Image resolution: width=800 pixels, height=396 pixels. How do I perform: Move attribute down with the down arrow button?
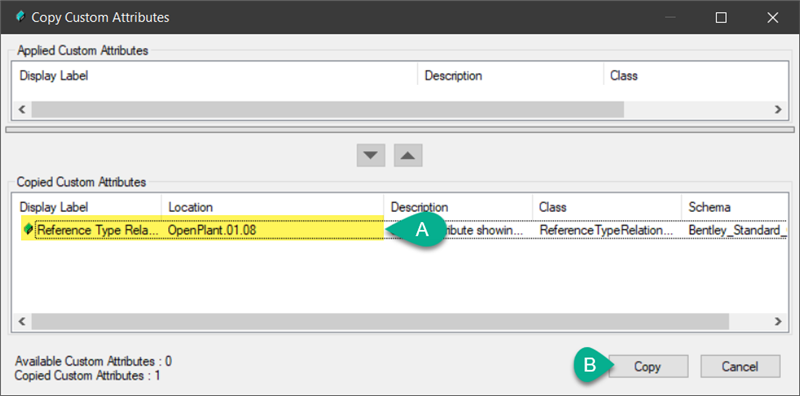click(x=371, y=155)
